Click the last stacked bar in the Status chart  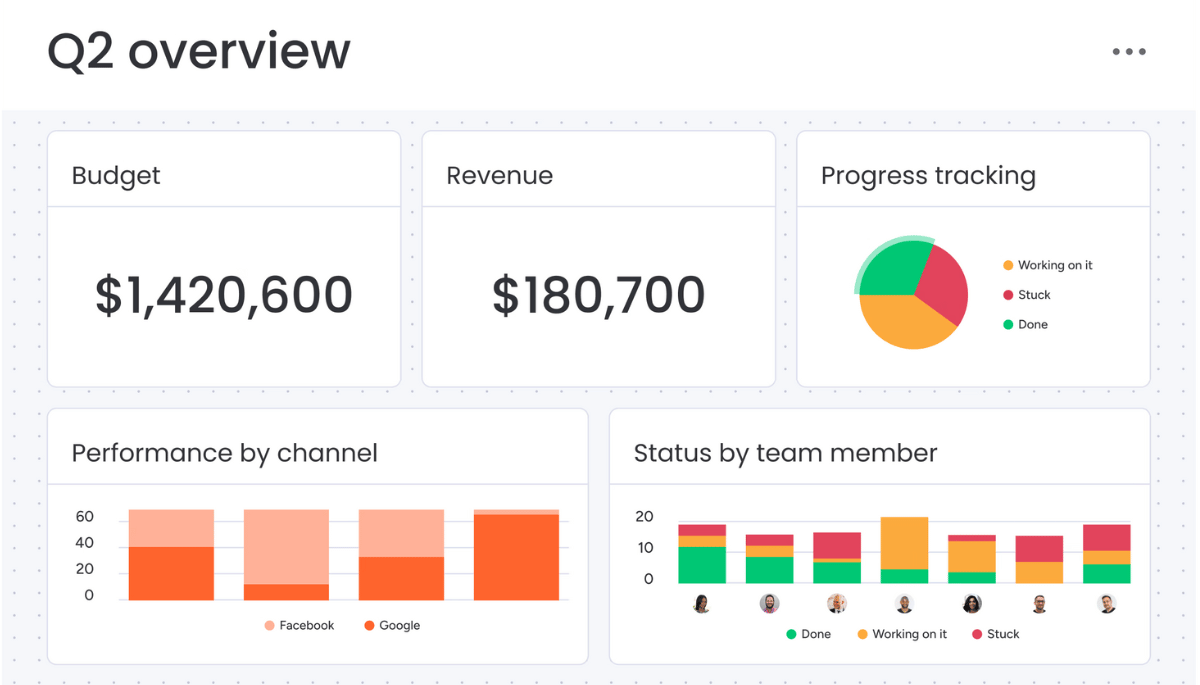pyautogui.click(x=1107, y=554)
